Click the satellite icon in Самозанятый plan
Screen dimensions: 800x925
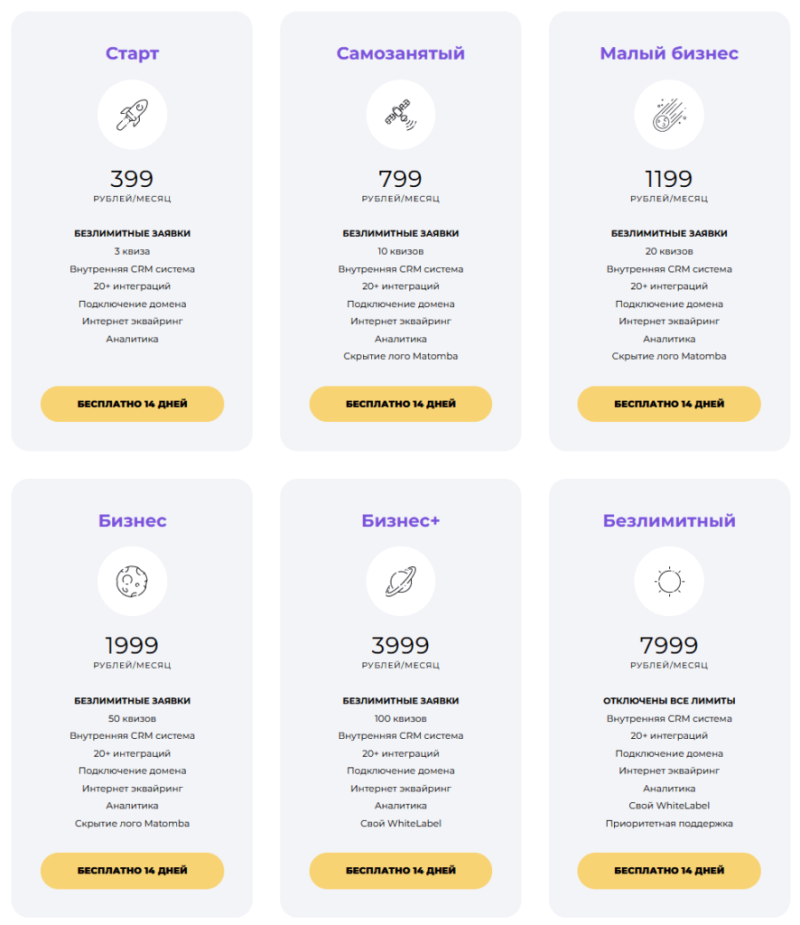coord(401,114)
